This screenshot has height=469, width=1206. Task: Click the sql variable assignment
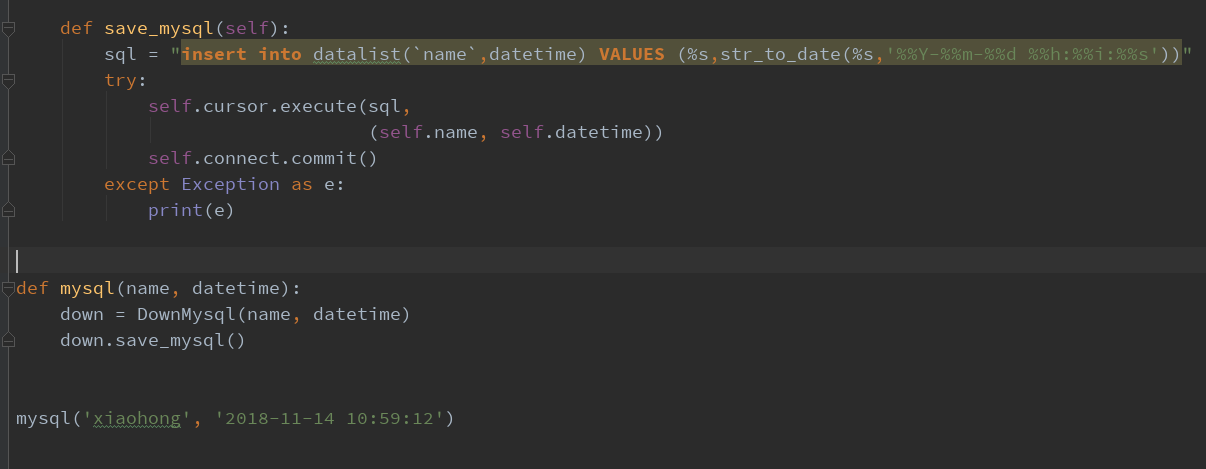[120, 54]
